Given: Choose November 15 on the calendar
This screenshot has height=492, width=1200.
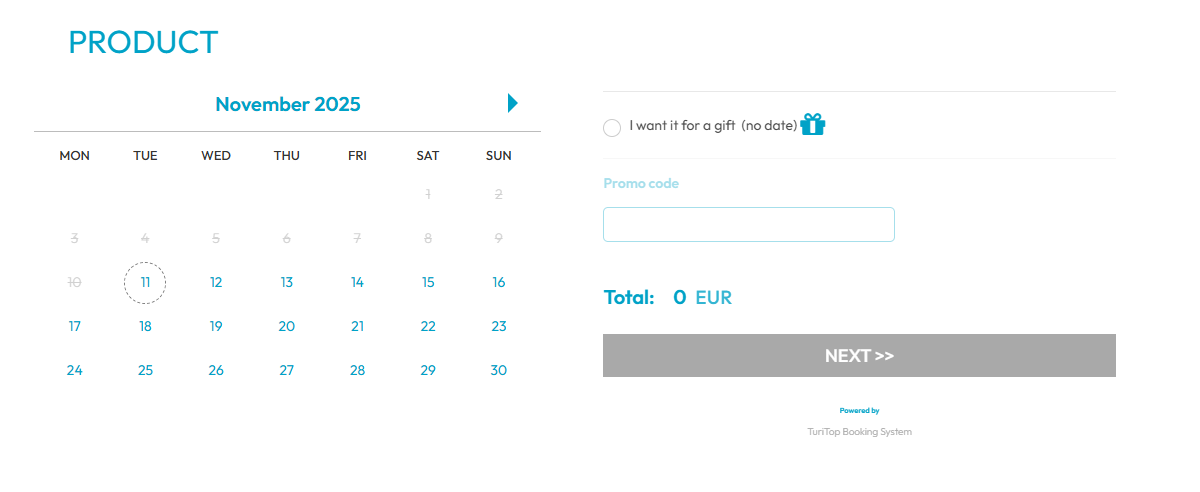Looking at the screenshot, I should click(x=428, y=283).
